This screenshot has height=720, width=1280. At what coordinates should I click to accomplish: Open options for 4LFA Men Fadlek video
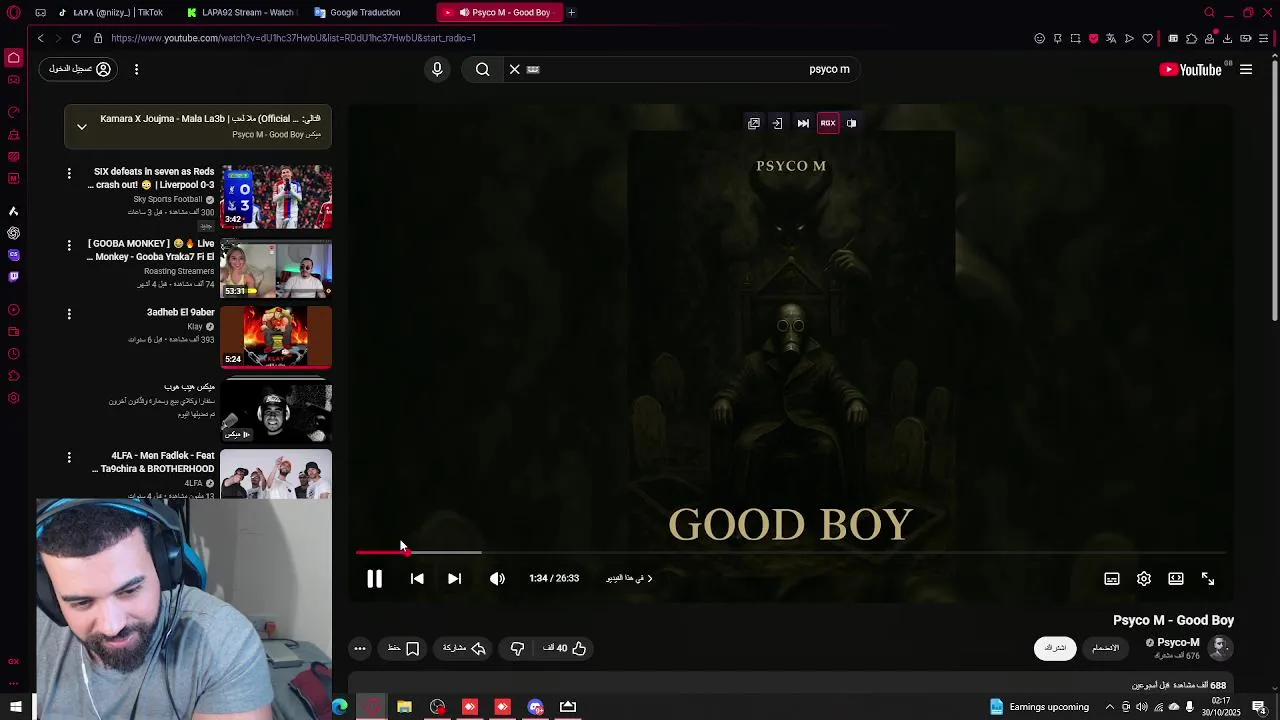tap(69, 457)
